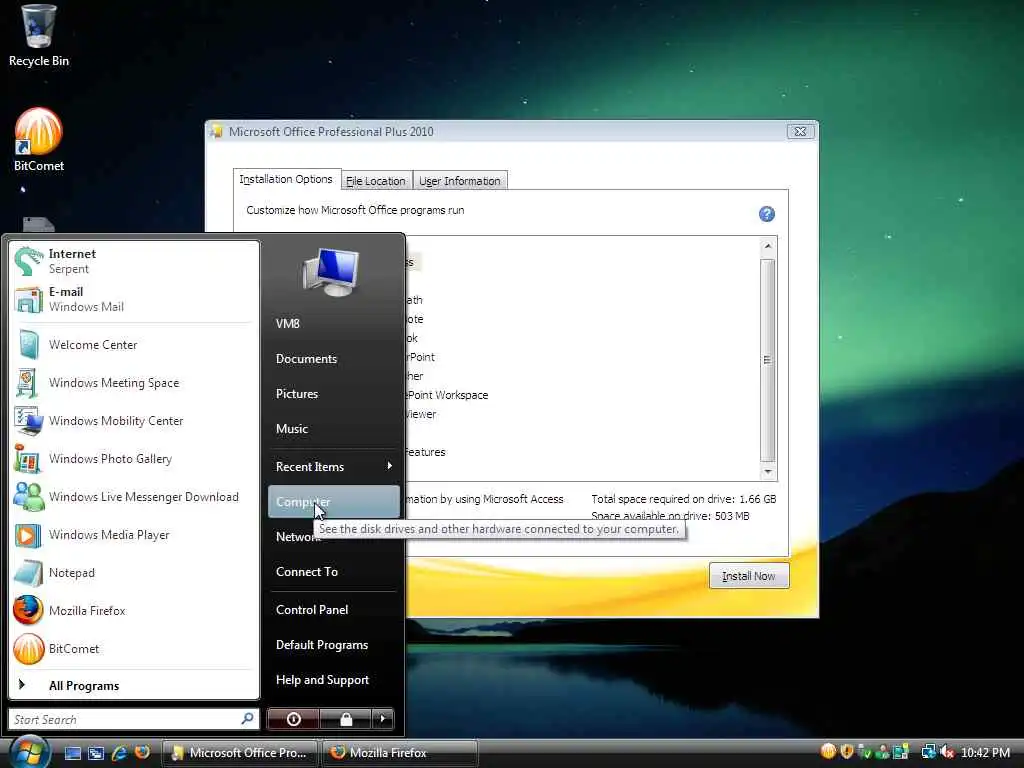Click scroll up arrow in feature list
Screen dimensions: 1024x768
coord(768,246)
